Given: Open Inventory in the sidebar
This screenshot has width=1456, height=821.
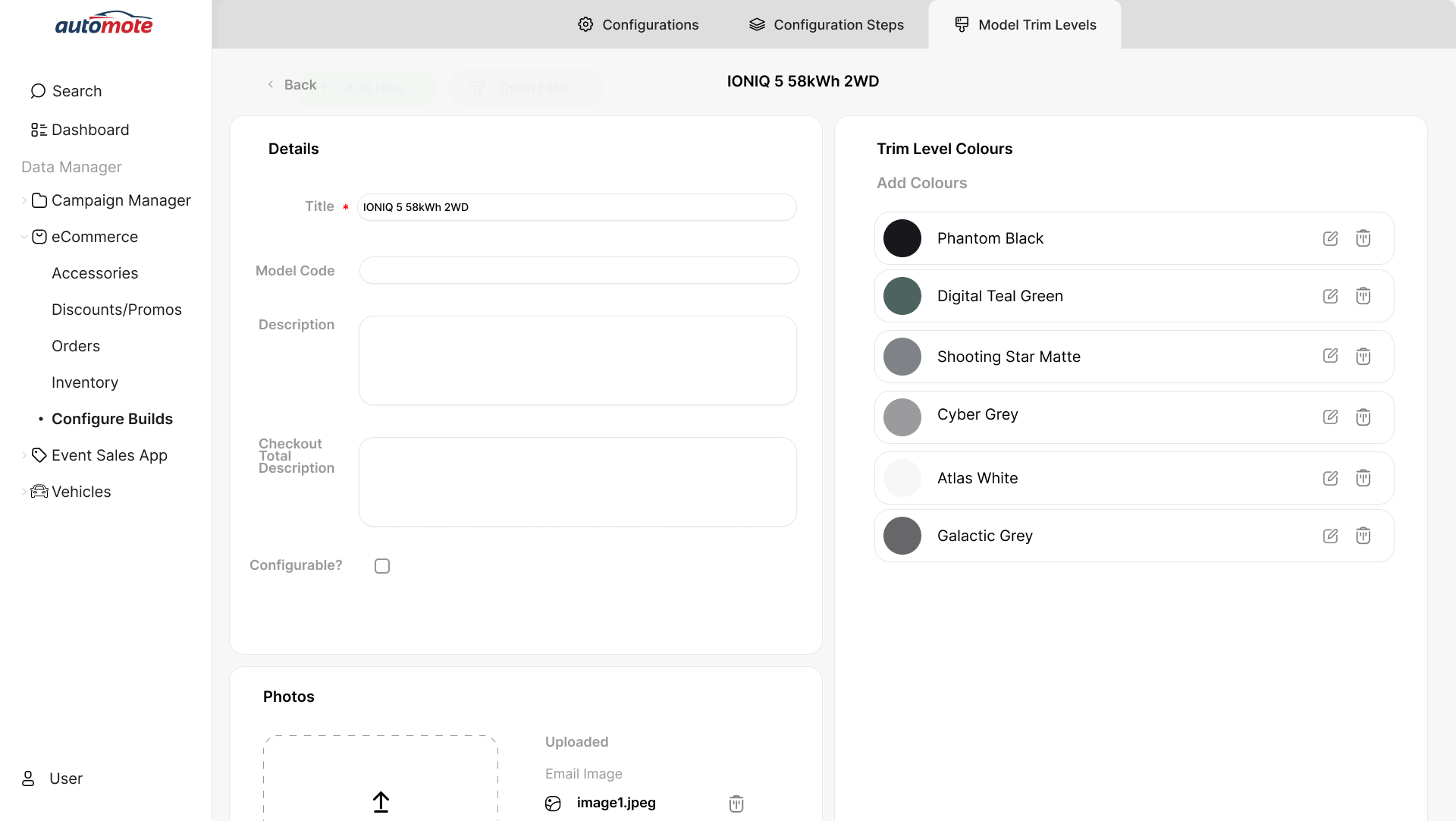Looking at the screenshot, I should (x=85, y=382).
